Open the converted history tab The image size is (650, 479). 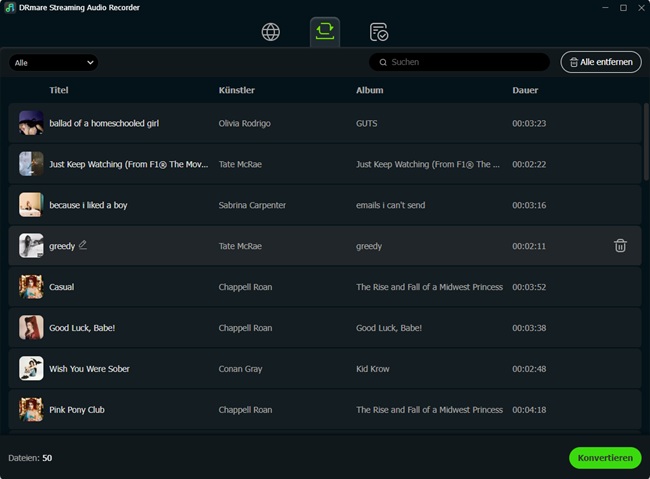(378, 32)
